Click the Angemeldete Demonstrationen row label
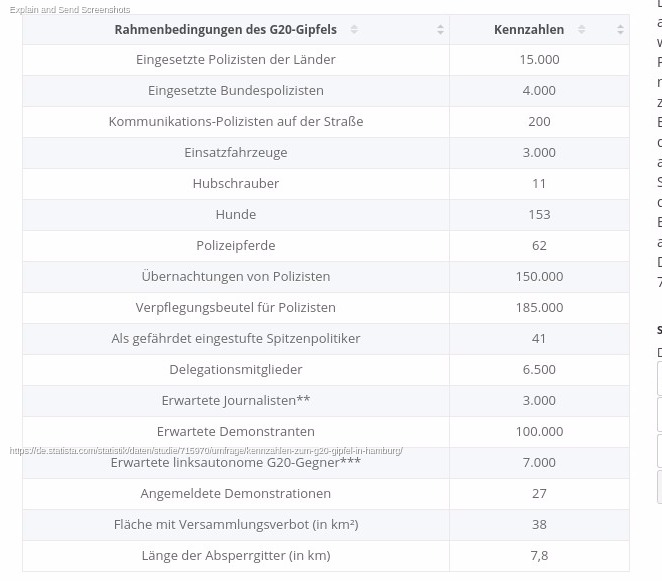This screenshot has width=662, height=581. click(x=236, y=494)
